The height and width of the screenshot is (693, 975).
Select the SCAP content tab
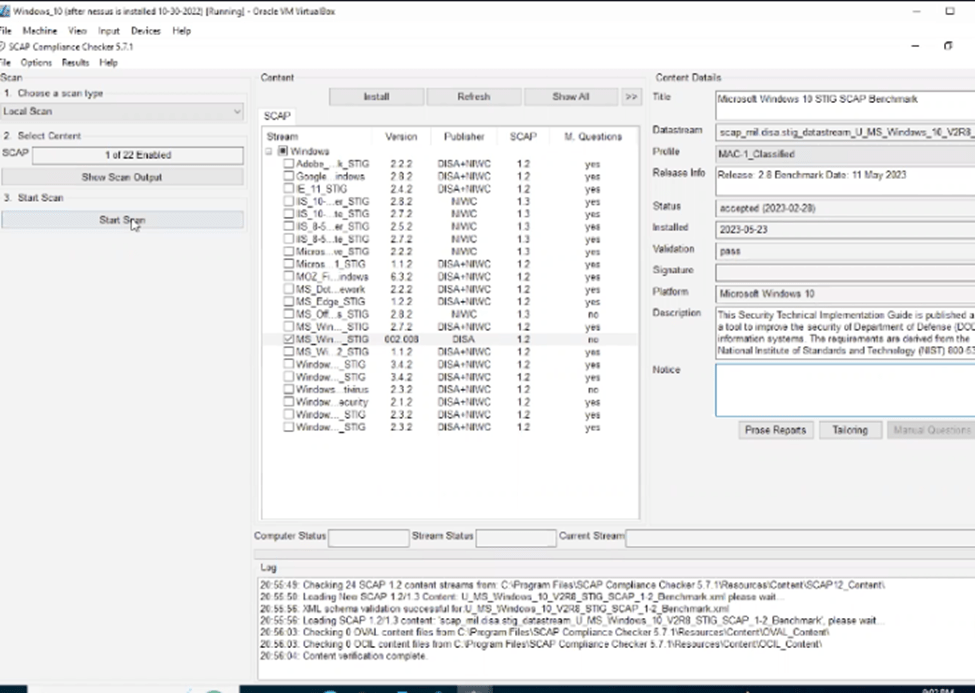pyautogui.click(x=277, y=116)
